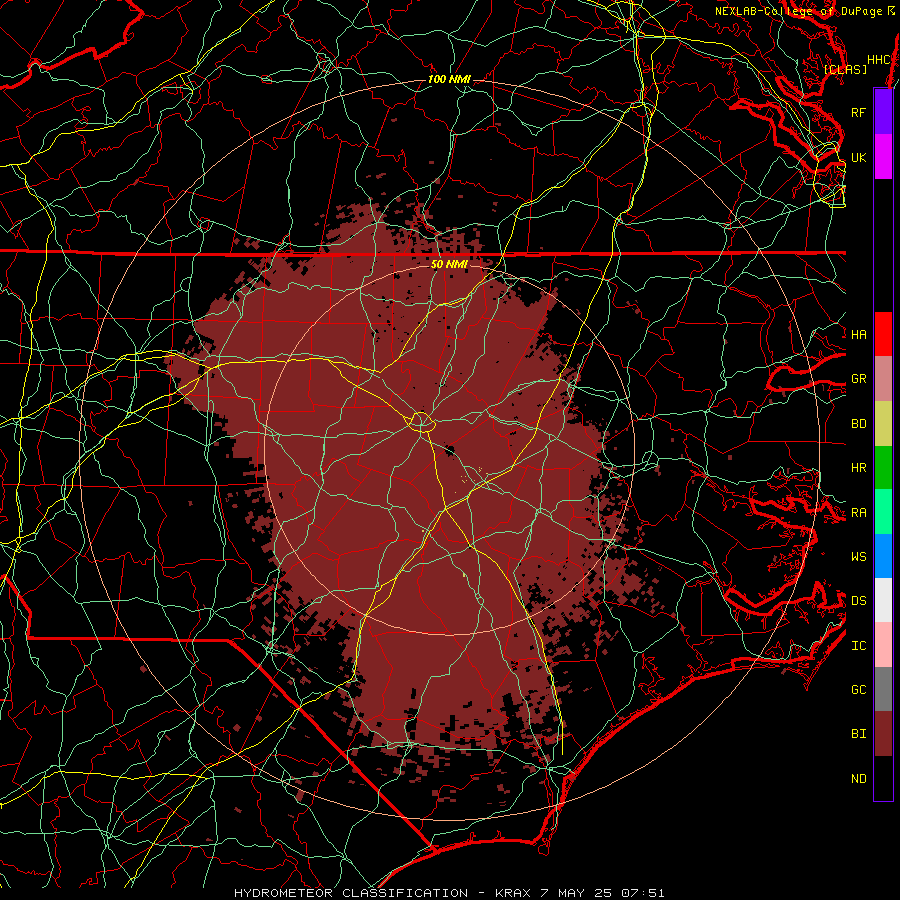Image resolution: width=900 pixels, height=900 pixels.
Task: Click the RA legend label
Action: [x=858, y=513]
